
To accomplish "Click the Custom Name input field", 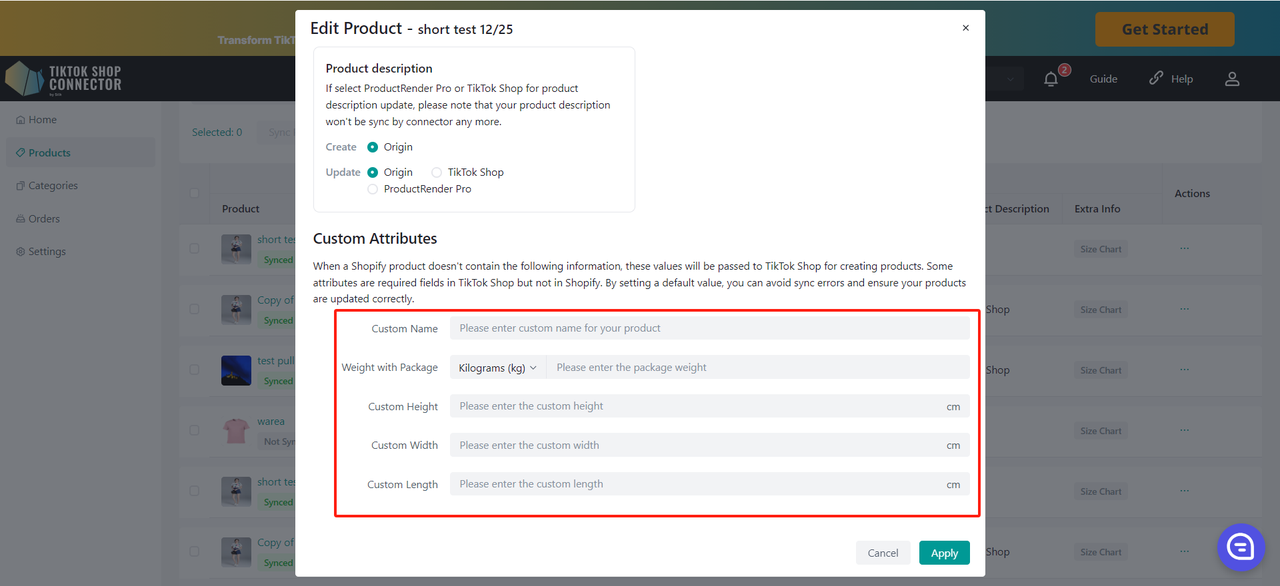I will click(x=709, y=328).
